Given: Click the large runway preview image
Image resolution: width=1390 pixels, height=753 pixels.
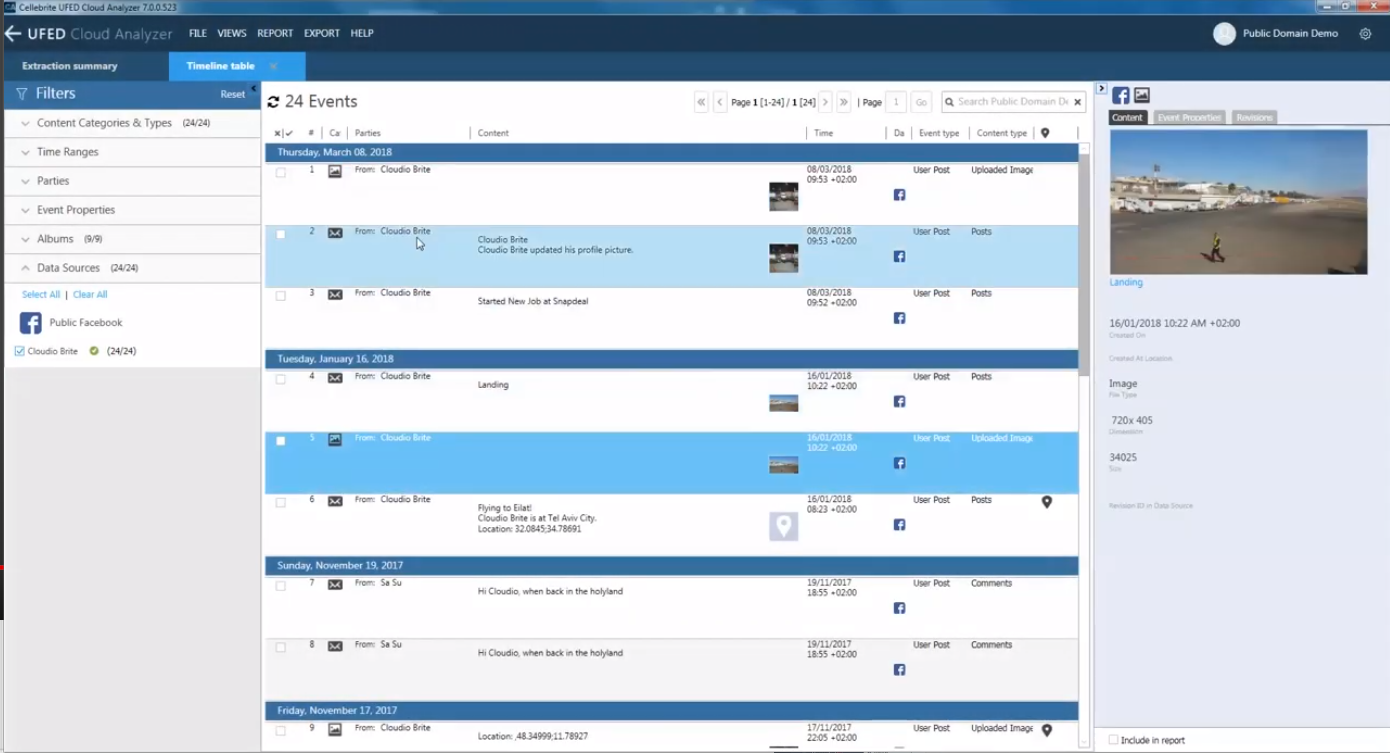Looking at the screenshot, I should click(1238, 202).
